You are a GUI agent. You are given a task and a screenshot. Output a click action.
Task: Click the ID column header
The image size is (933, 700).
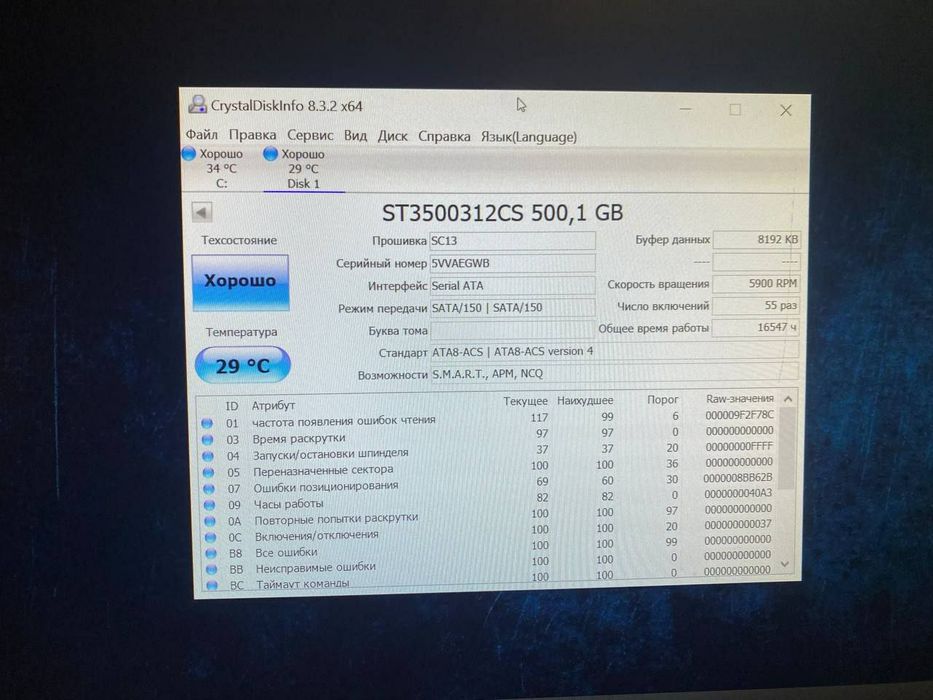pyautogui.click(x=231, y=406)
